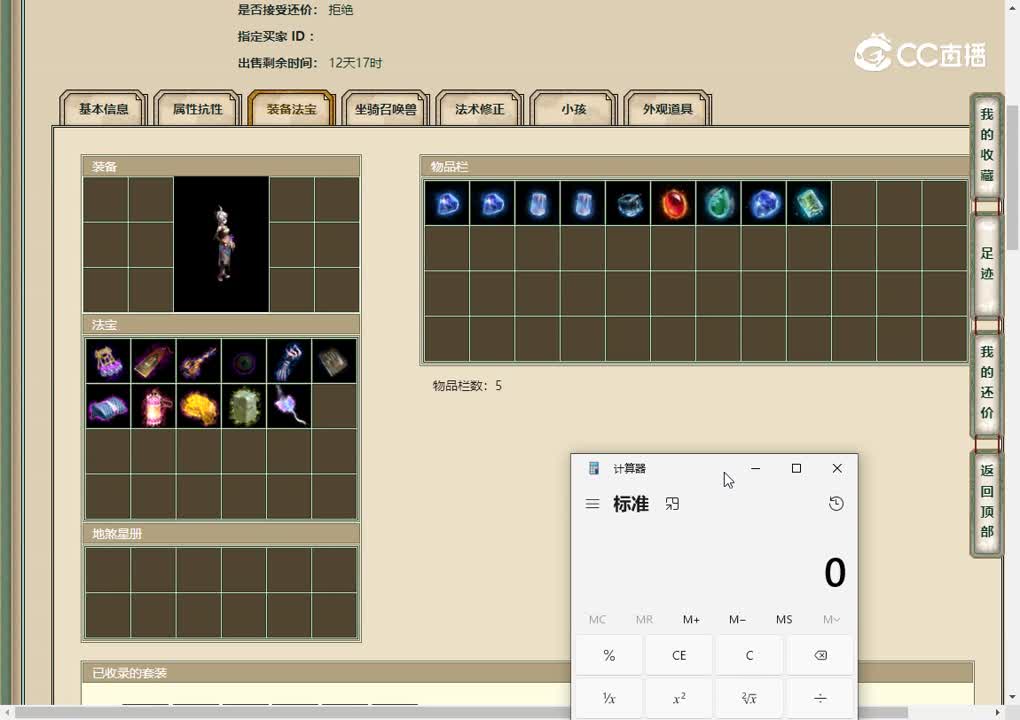Click the calculator x squared button

(679, 698)
